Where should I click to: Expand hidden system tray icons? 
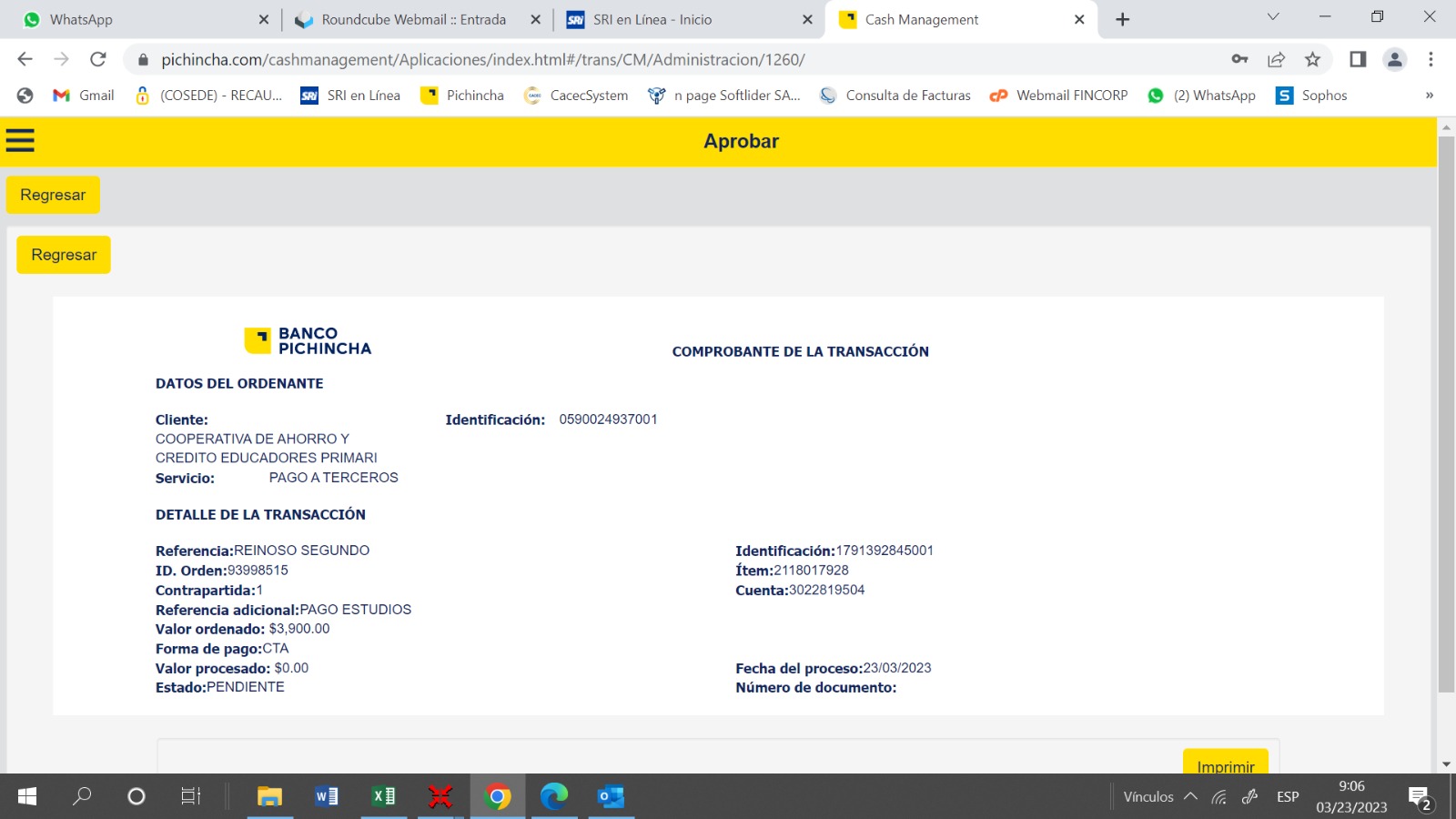1190,796
